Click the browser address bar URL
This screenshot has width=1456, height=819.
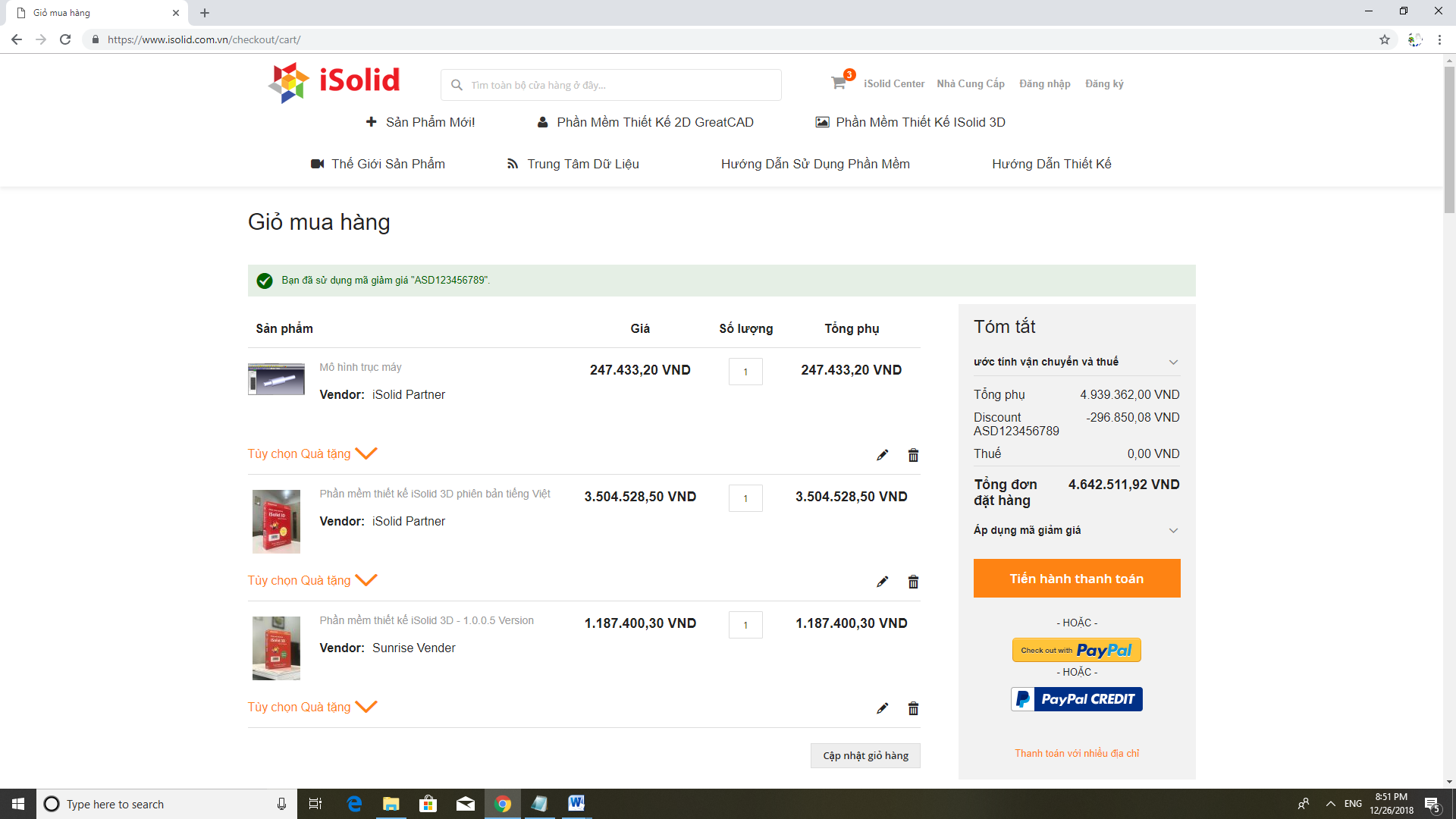coord(204,39)
